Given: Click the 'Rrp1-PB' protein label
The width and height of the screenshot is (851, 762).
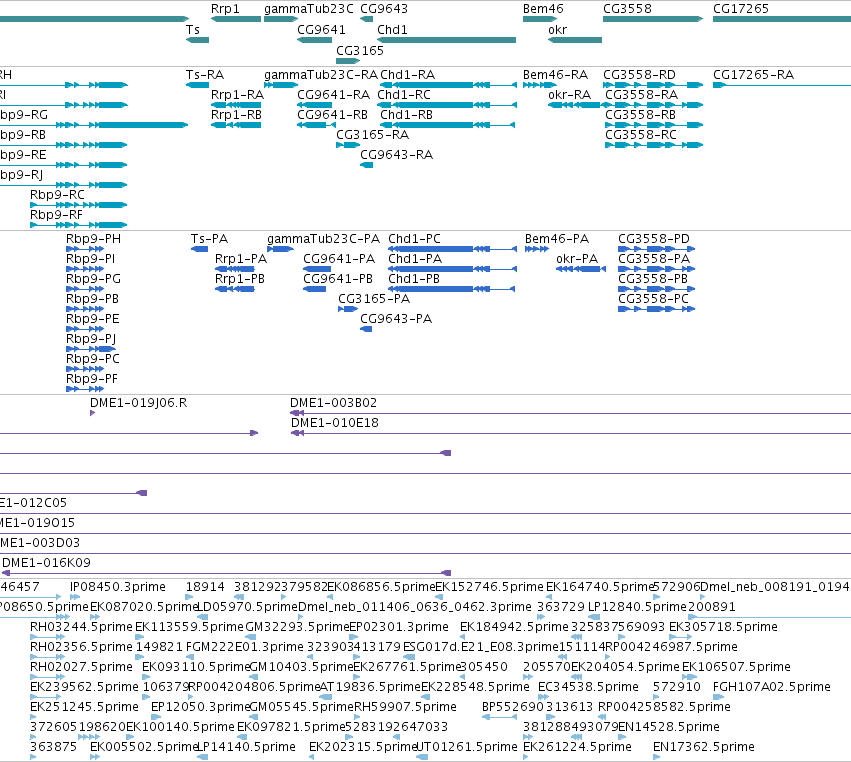Looking at the screenshot, I should coord(240,280).
